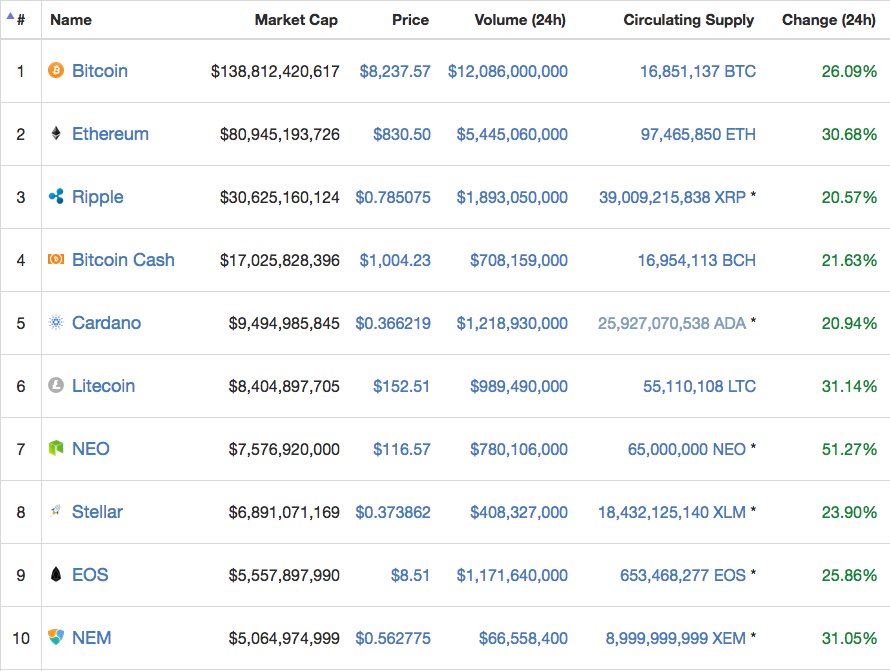Click Cardano volume $1,218,930,000
Screen dimensions: 890x671
click(512, 324)
